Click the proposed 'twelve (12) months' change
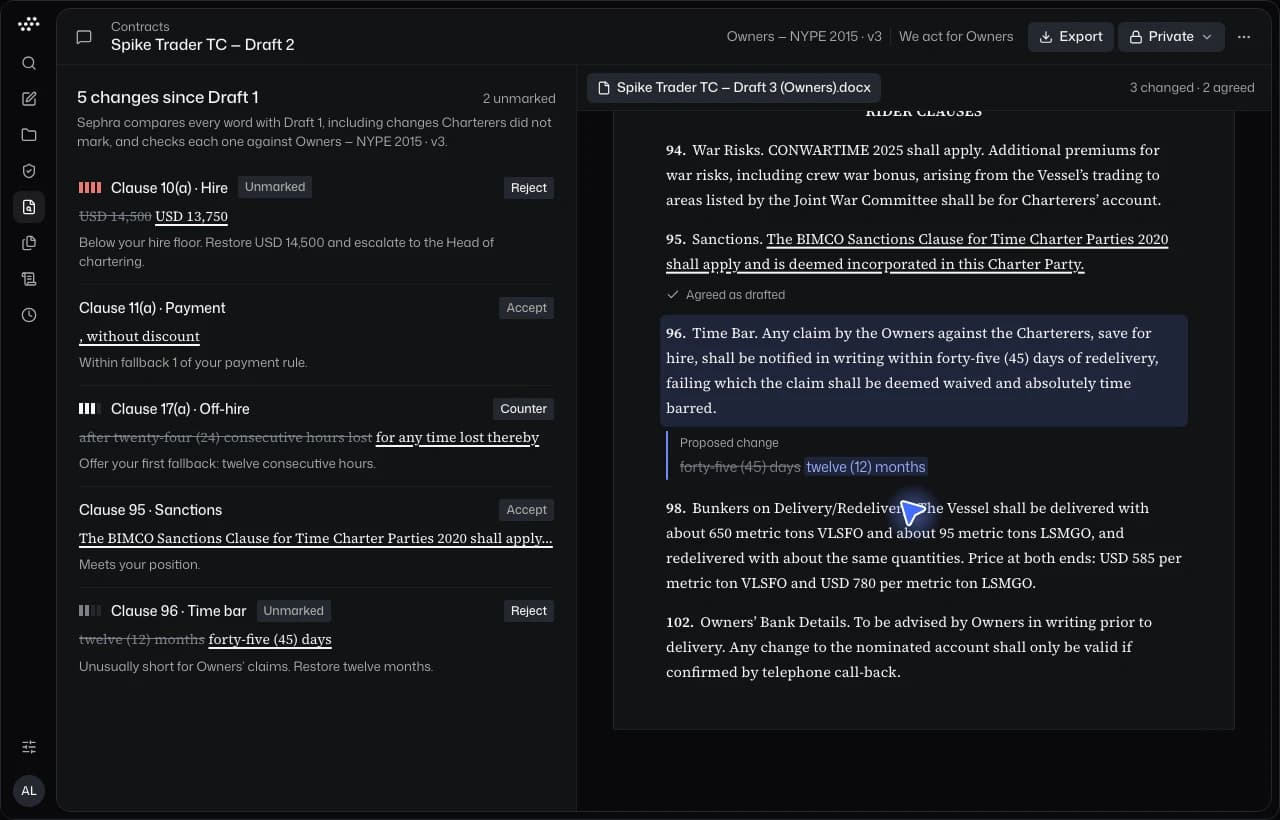 coord(866,467)
